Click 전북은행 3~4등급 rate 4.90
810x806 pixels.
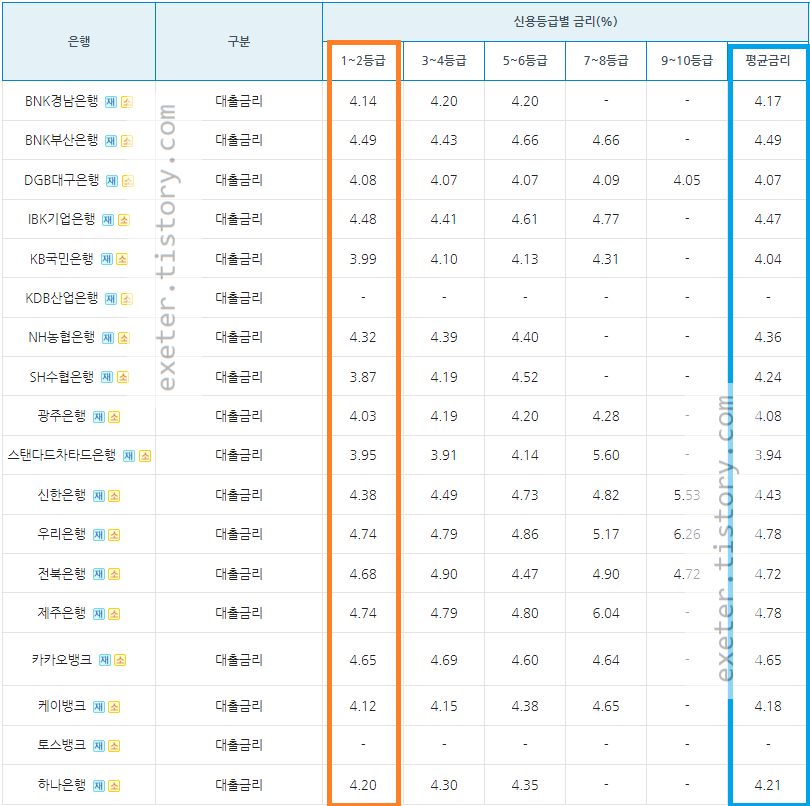(444, 575)
